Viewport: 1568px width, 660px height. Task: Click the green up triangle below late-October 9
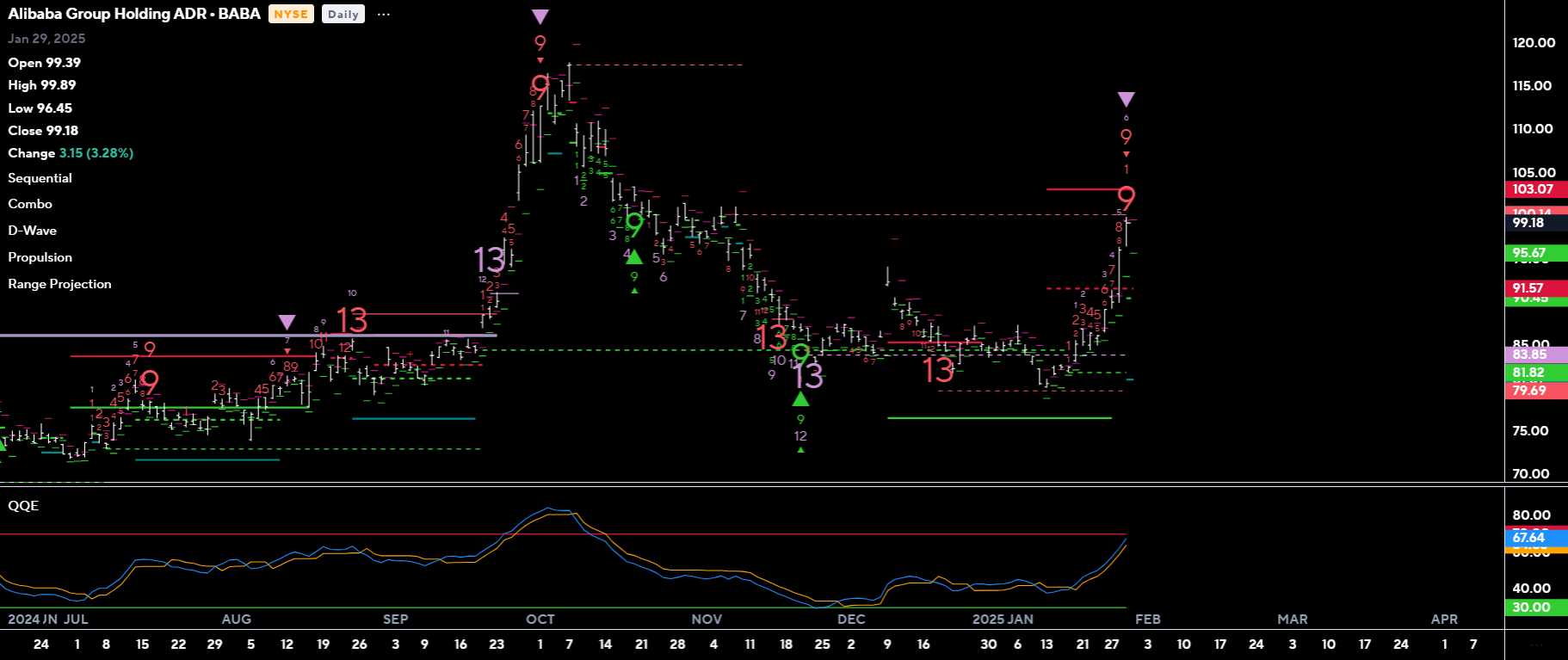click(x=633, y=257)
